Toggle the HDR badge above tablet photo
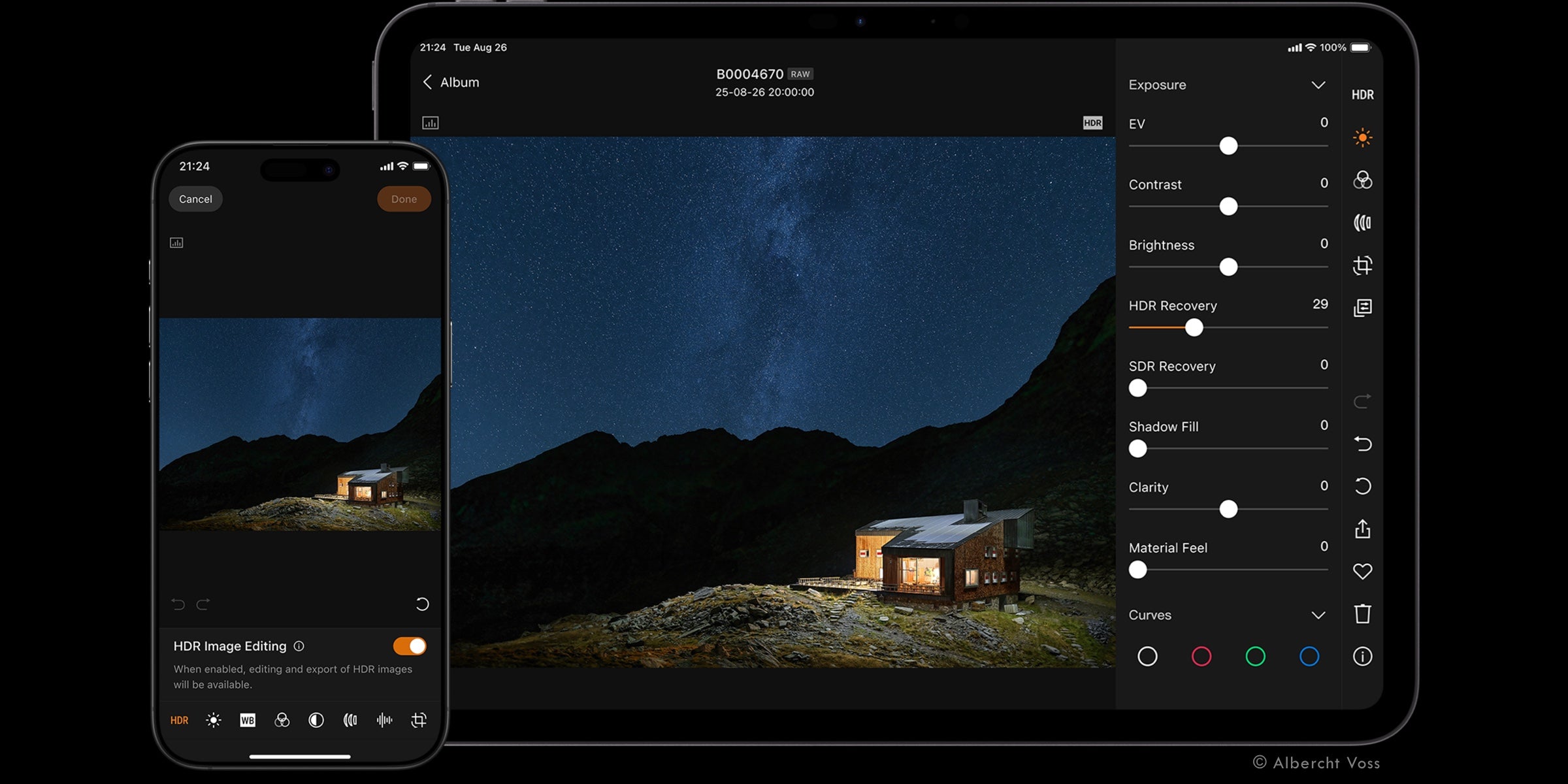The height and width of the screenshot is (784, 1568). pos(1092,123)
